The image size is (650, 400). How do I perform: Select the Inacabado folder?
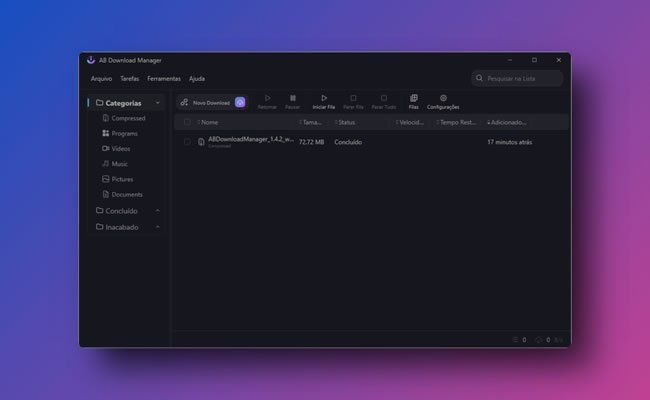click(x=122, y=227)
